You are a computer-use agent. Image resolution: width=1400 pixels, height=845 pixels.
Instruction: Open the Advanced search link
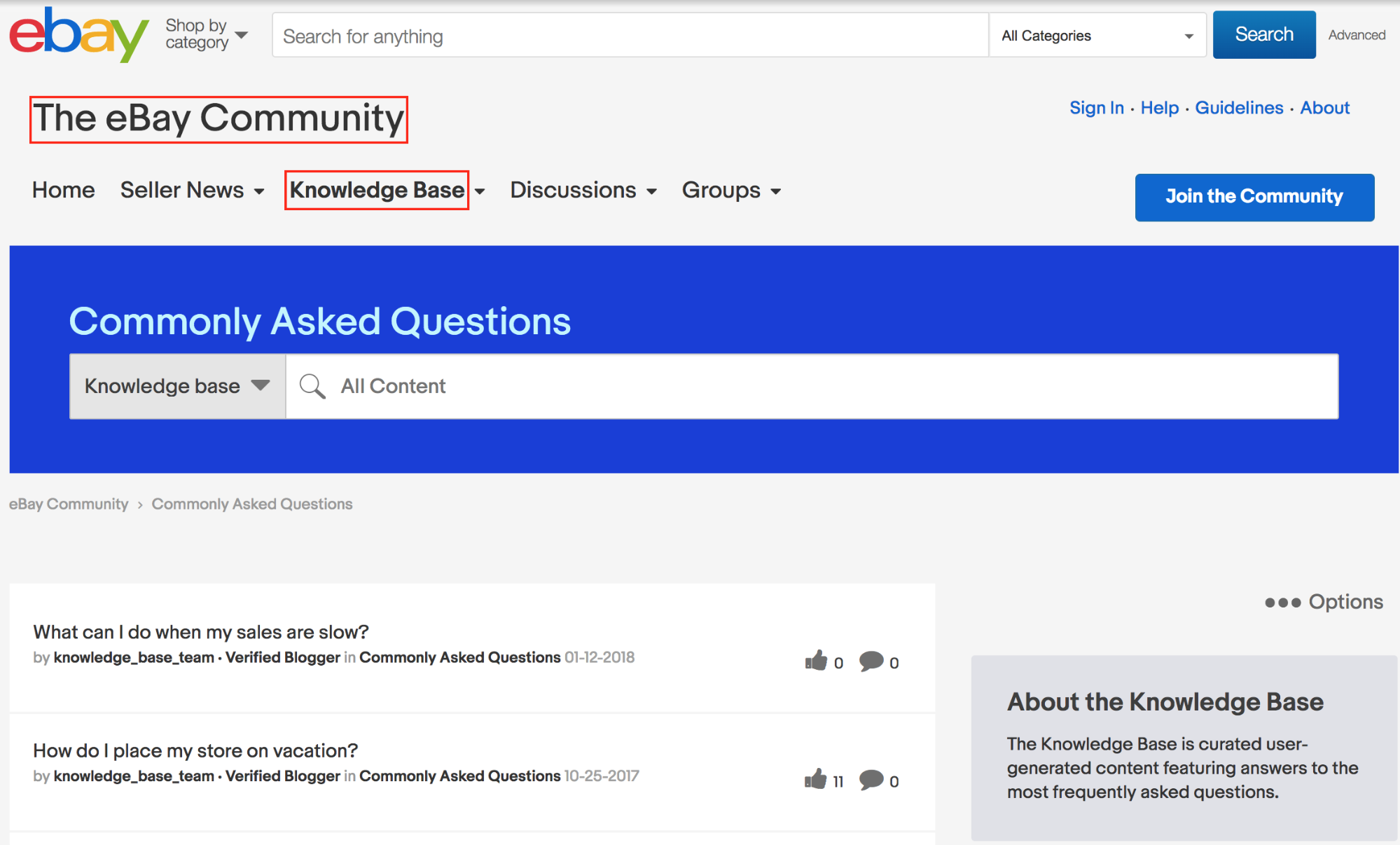coord(1357,35)
